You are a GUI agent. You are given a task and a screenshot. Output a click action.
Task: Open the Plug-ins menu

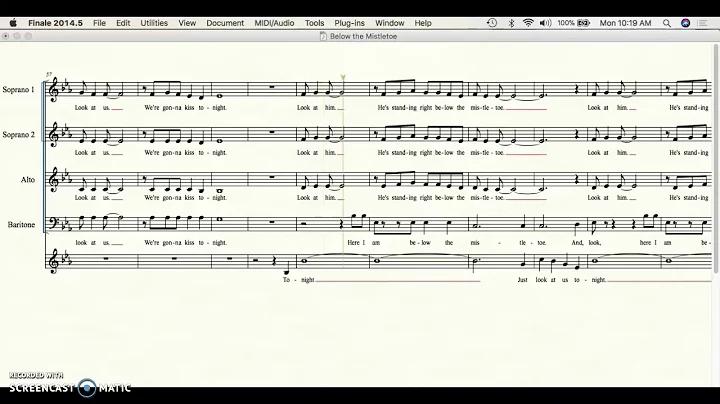click(x=349, y=23)
